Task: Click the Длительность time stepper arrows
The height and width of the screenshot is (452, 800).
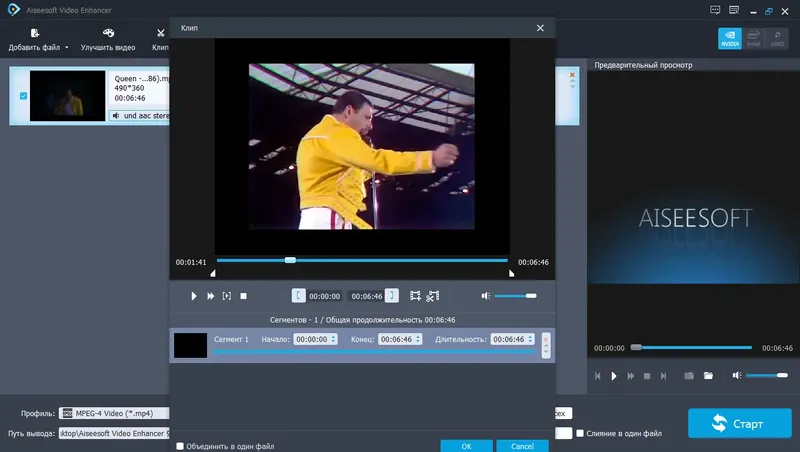Action: (531, 339)
